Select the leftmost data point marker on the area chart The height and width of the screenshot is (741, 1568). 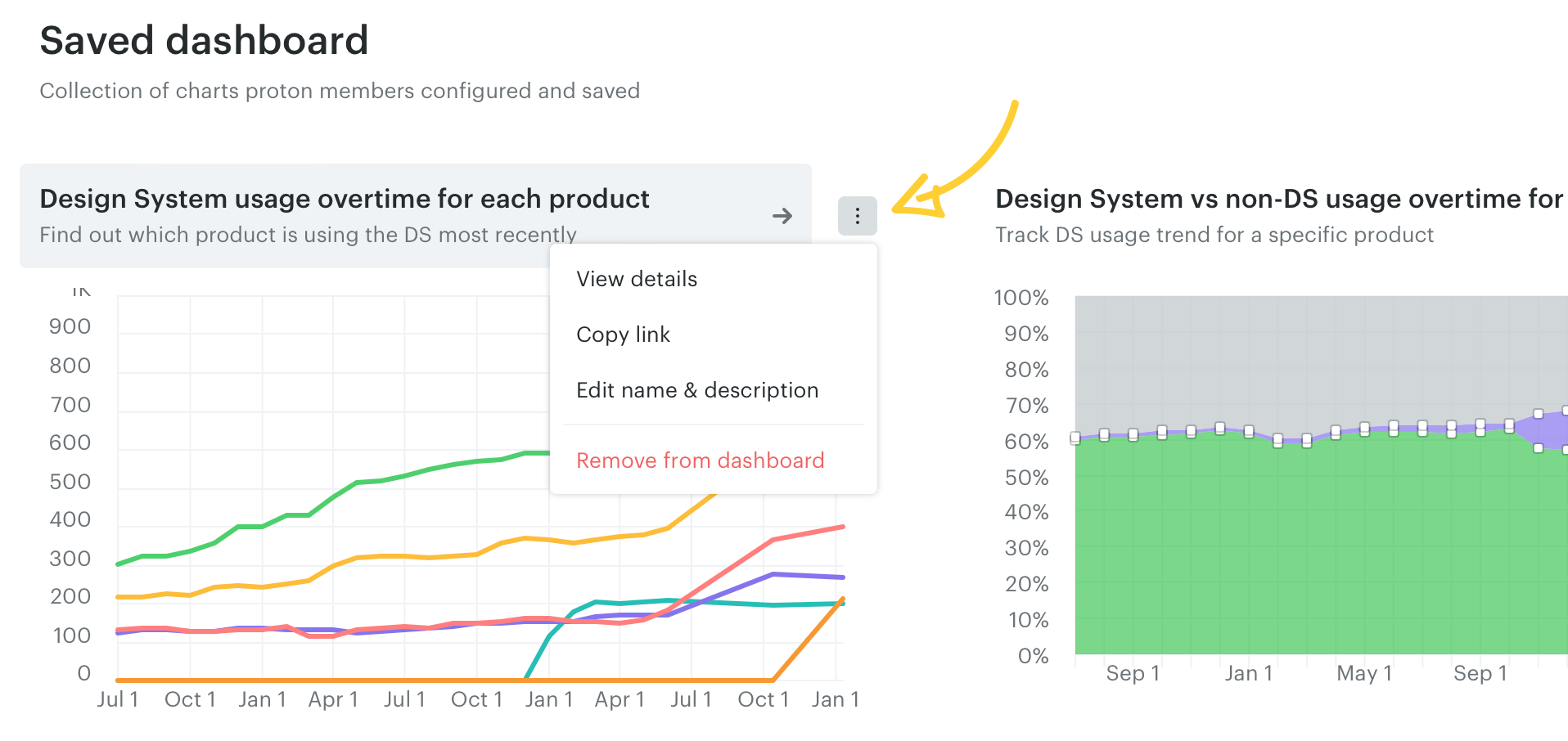pyautogui.click(x=1075, y=438)
